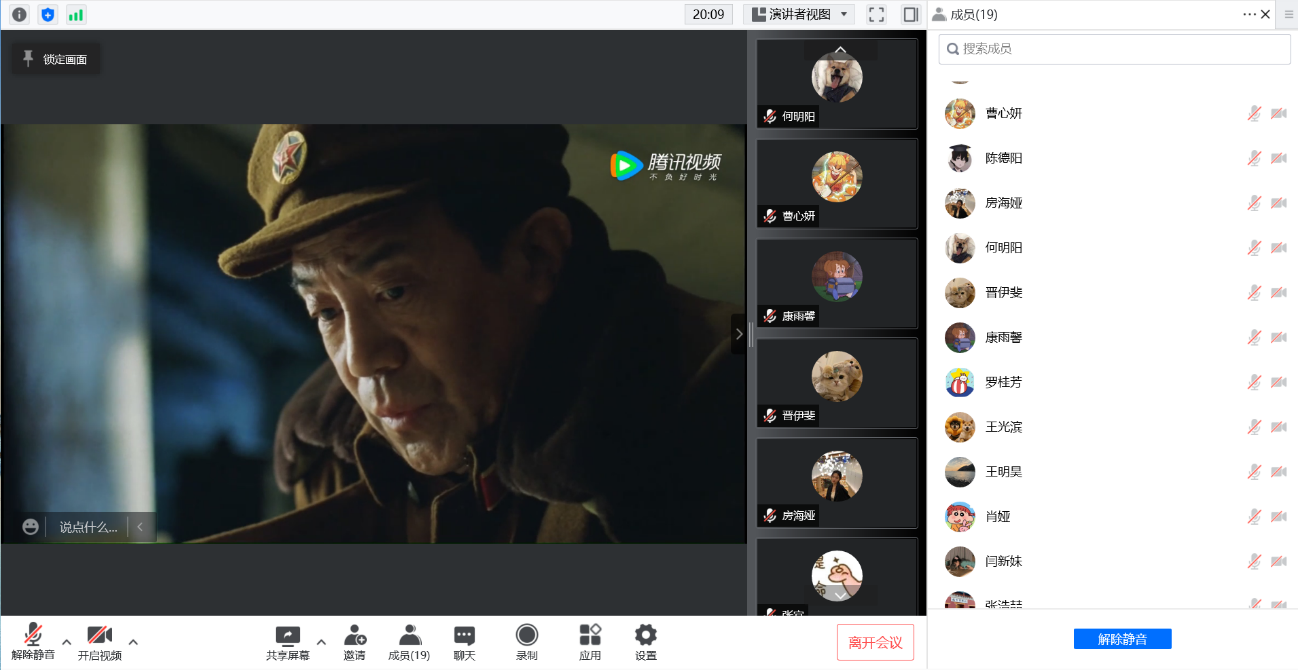Click the muted mic icon on 康雨馨's video tile
Viewport: 1298px width, 670px height.
point(769,316)
